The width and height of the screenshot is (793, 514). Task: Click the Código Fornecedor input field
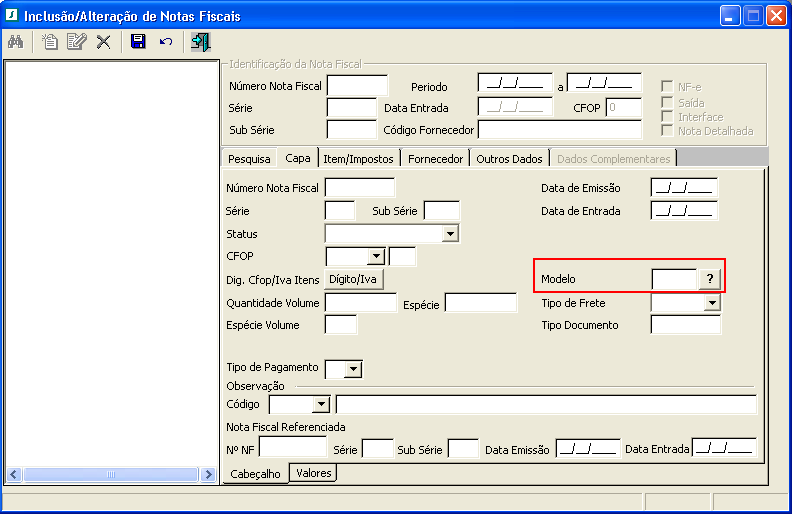click(559, 130)
